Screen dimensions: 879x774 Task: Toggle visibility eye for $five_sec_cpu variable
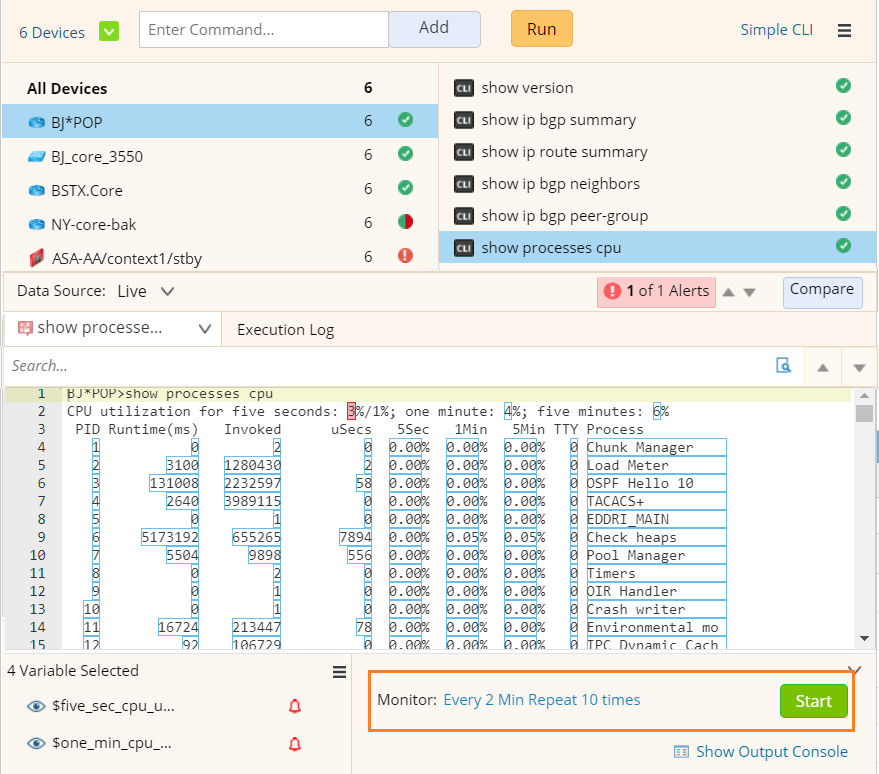point(36,707)
